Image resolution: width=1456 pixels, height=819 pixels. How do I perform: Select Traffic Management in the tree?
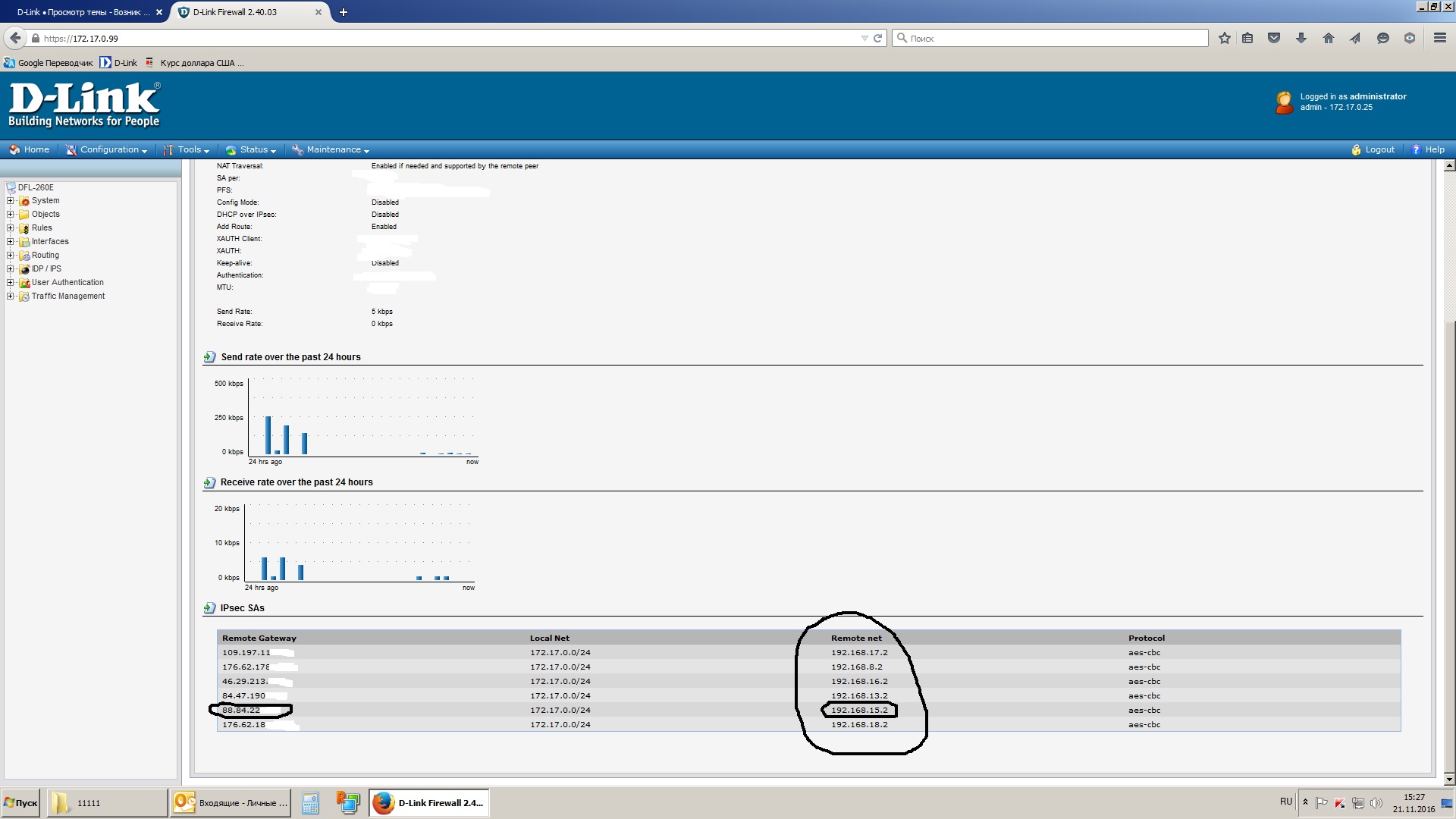coord(68,297)
